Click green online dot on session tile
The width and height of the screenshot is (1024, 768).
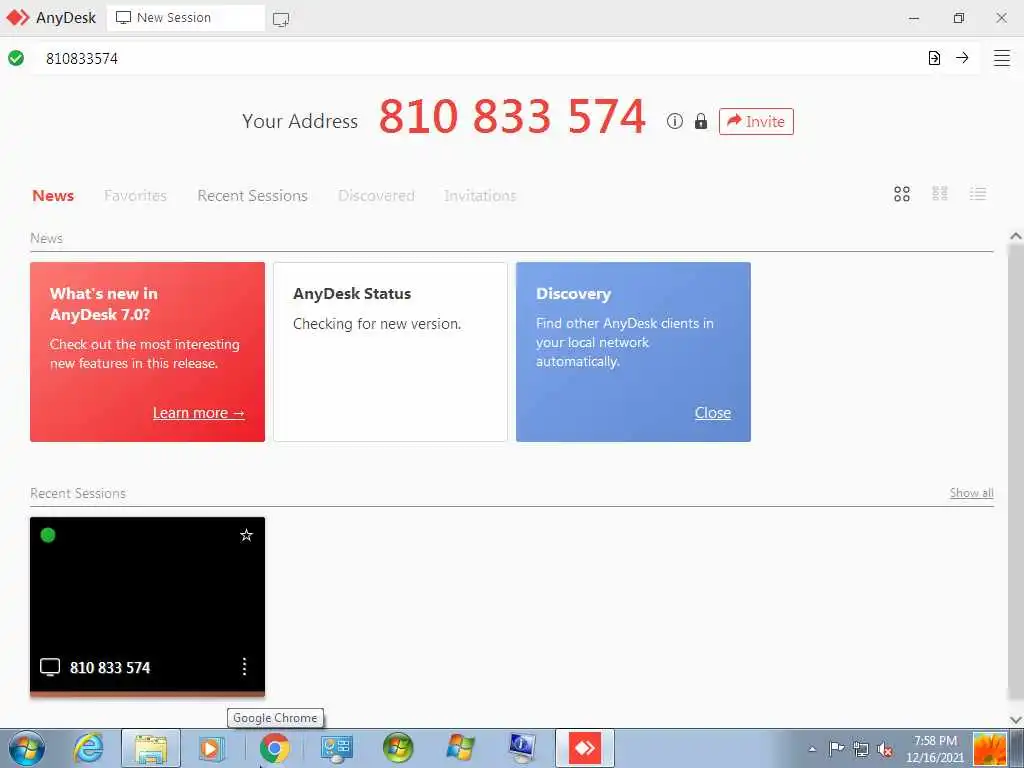(x=48, y=535)
